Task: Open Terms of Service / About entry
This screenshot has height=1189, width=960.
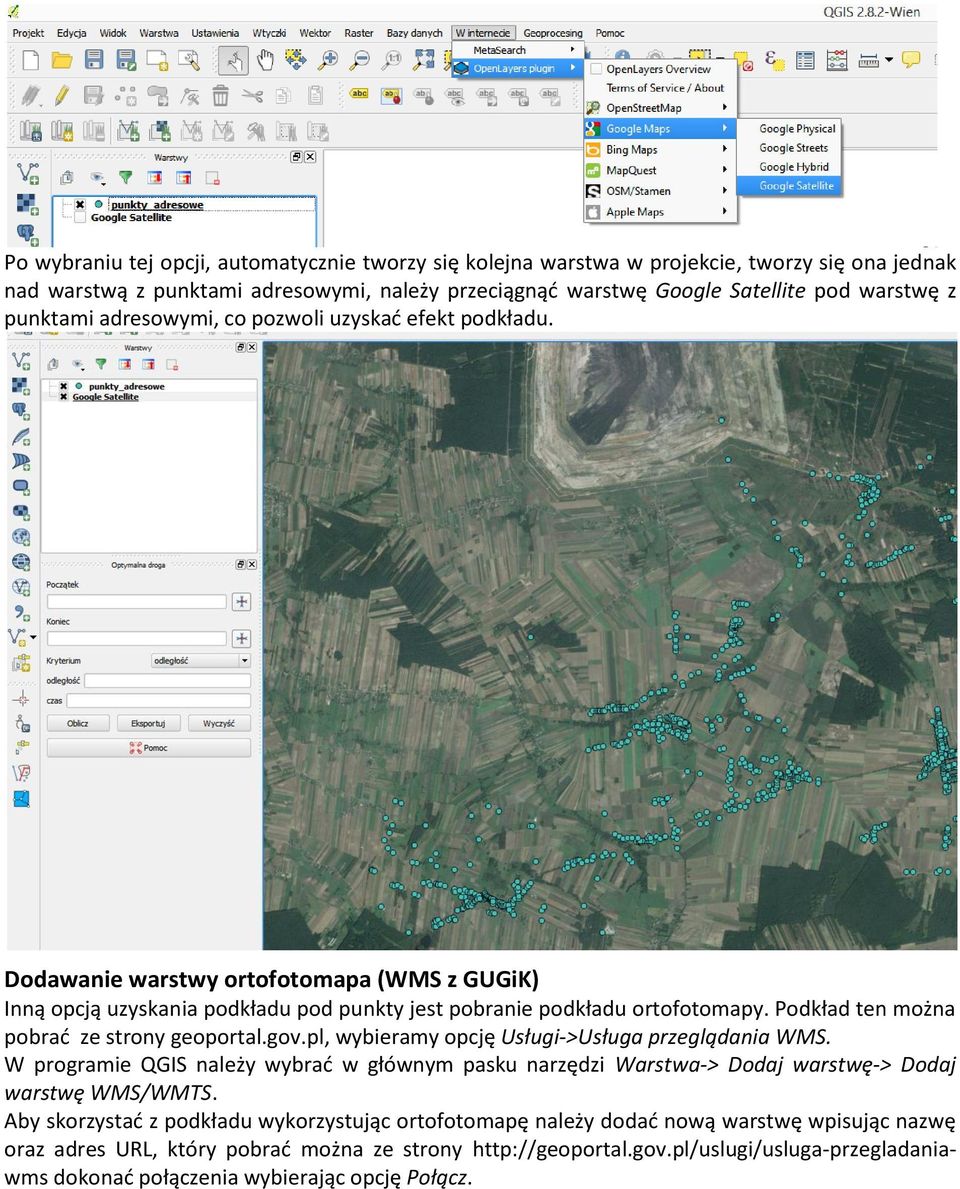Action: (660, 88)
